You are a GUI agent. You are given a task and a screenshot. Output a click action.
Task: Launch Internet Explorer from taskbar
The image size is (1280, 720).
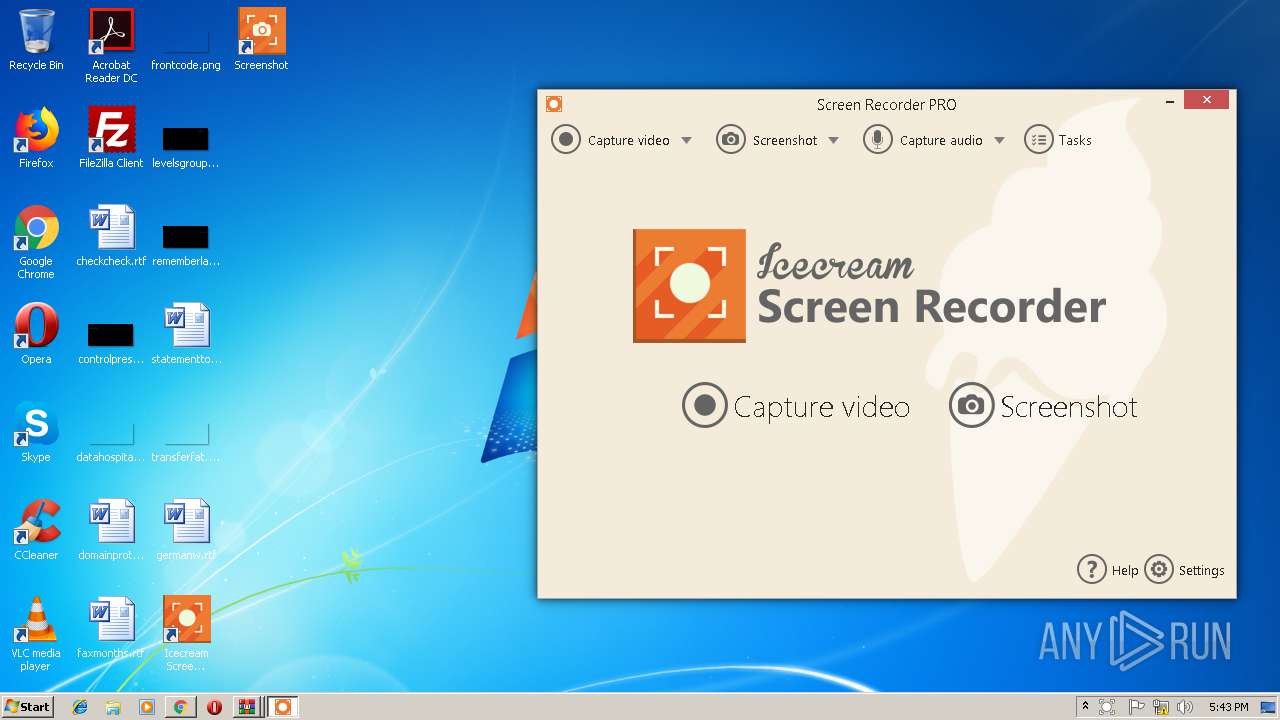tap(80, 707)
